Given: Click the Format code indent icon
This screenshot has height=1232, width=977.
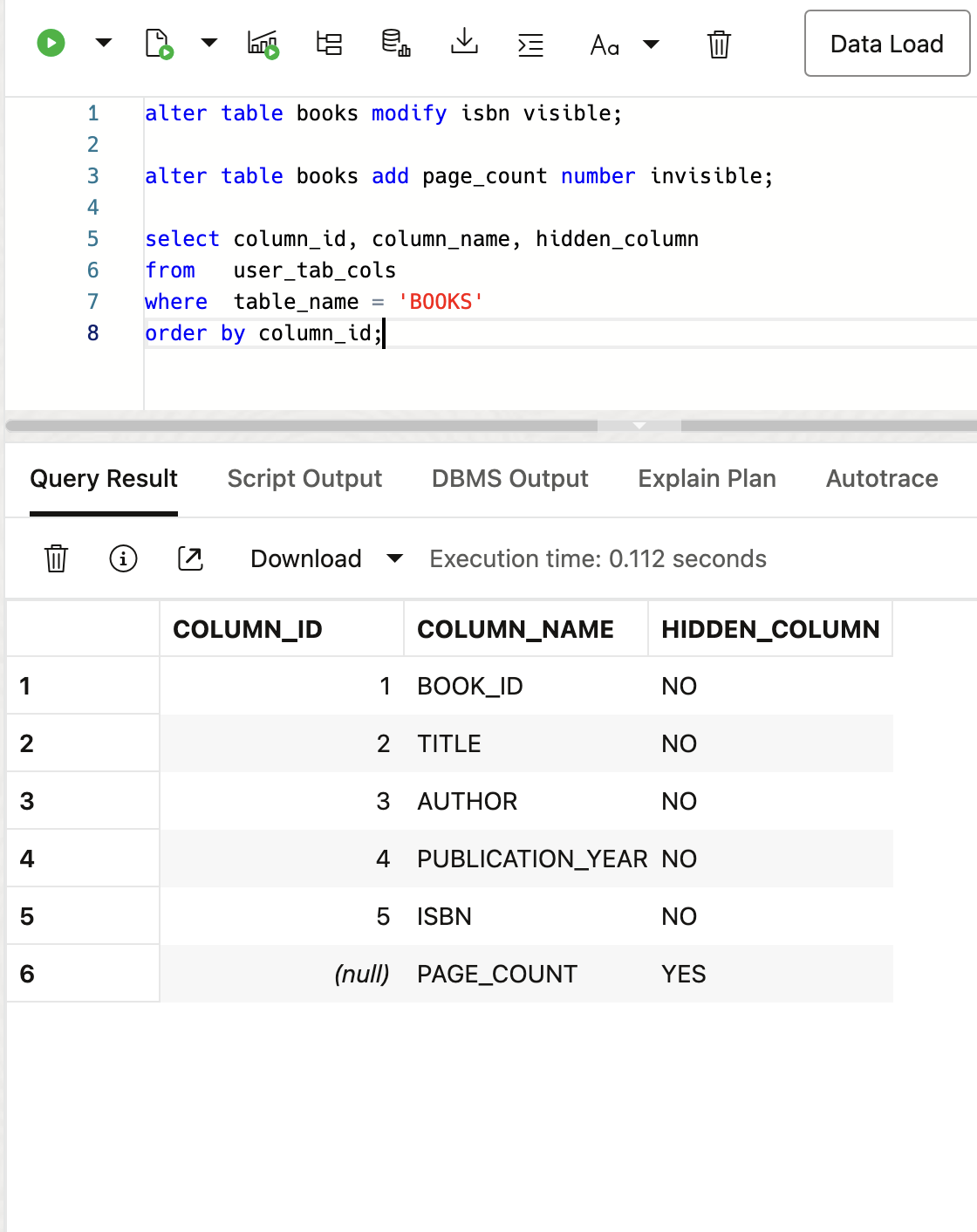Looking at the screenshot, I should (x=530, y=44).
